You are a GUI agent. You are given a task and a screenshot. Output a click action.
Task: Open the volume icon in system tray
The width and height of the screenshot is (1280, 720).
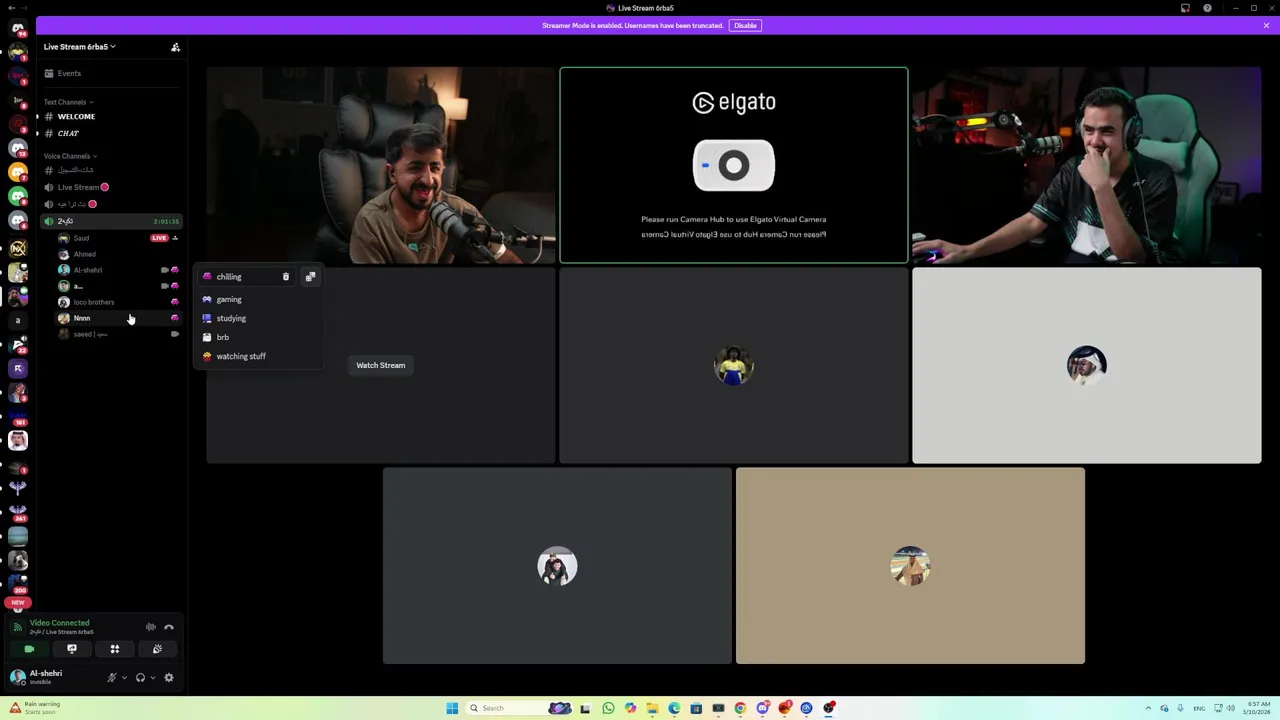click(1230, 708)
